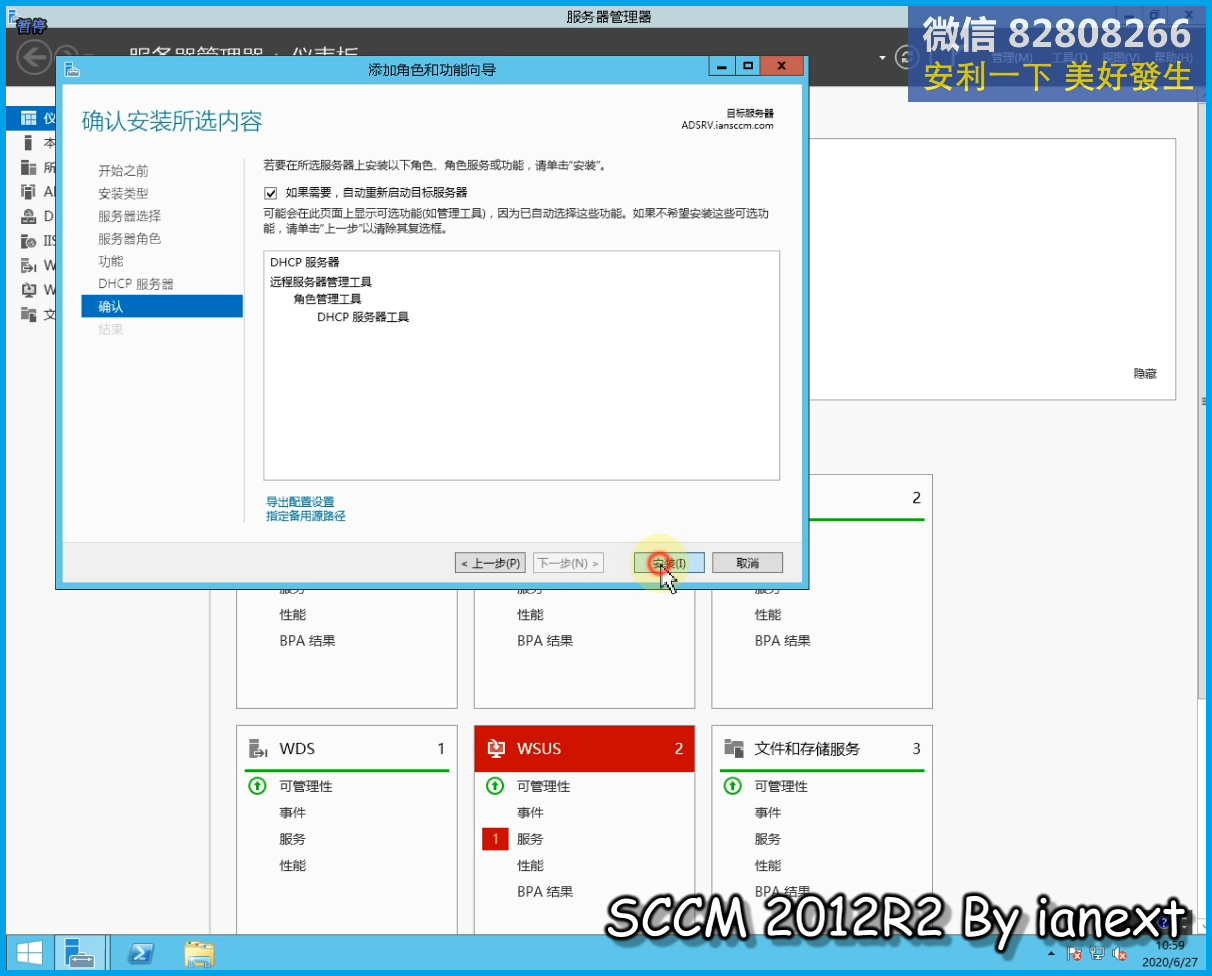Image resolution: width=1212 pixels, height=976 pixels.
Task: Toggle automatic restart of destination server checkbox
Action: click(270, 193)
